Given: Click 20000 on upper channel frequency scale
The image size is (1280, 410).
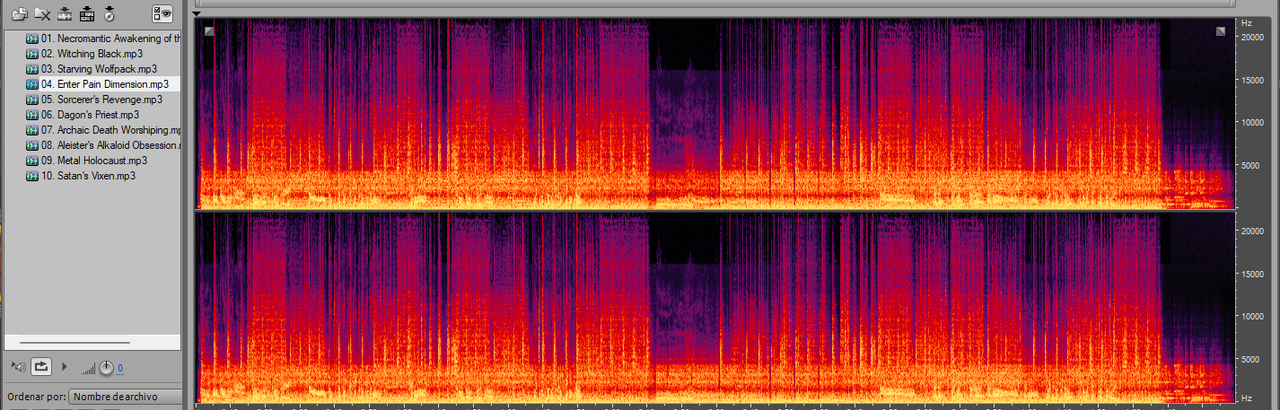Looking at the screenshot, I should point(1254,36).
